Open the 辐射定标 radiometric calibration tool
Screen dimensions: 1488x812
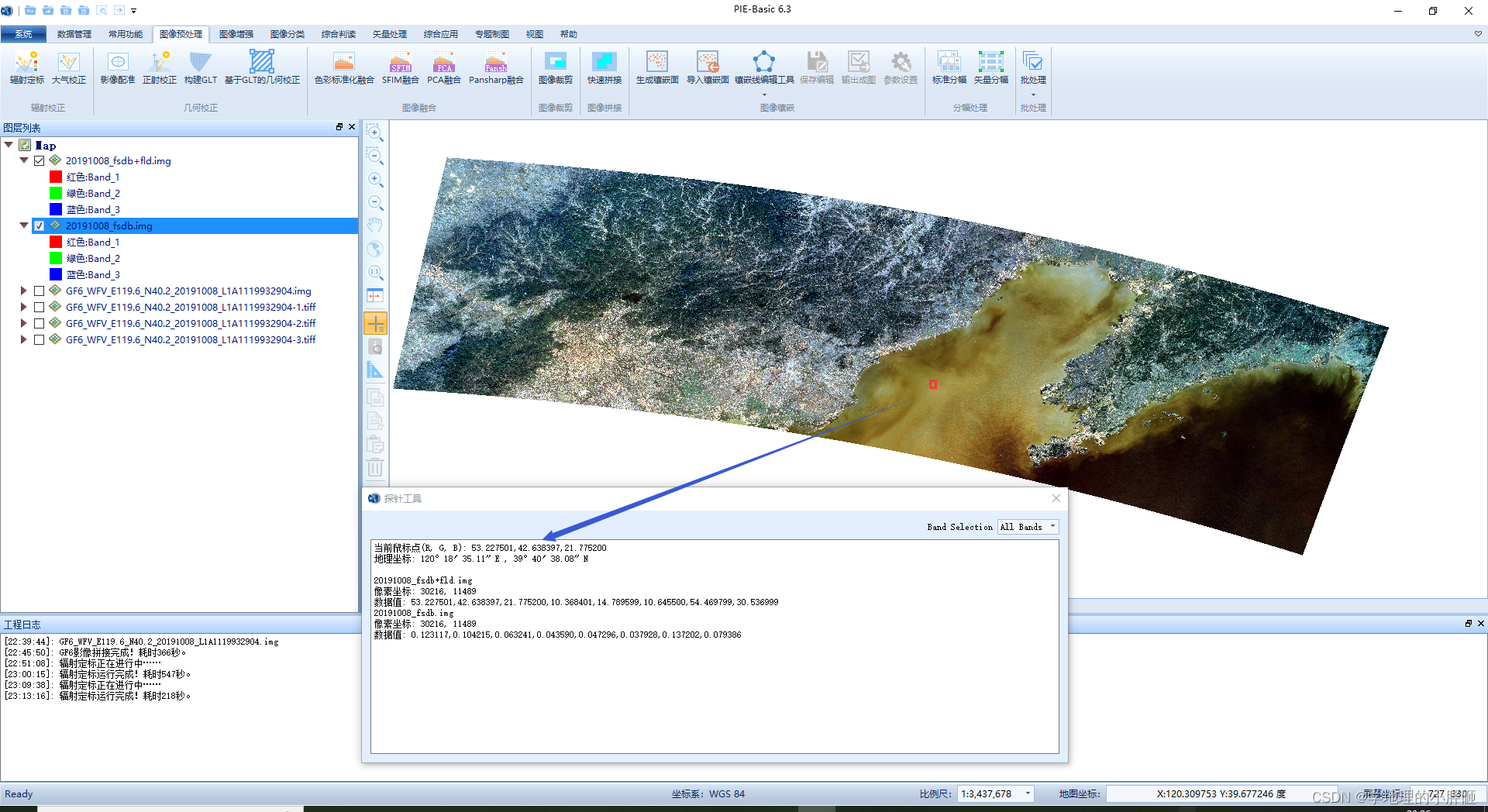pos(27,67)
